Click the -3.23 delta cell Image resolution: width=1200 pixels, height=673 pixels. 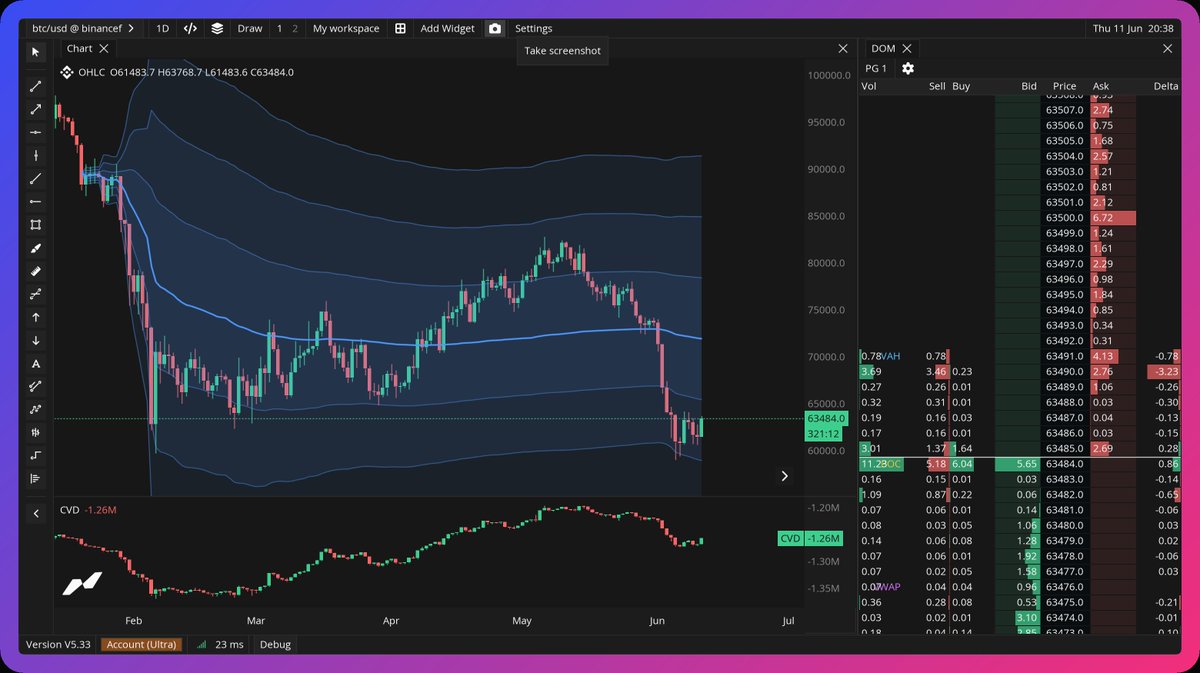[1163, 371]
